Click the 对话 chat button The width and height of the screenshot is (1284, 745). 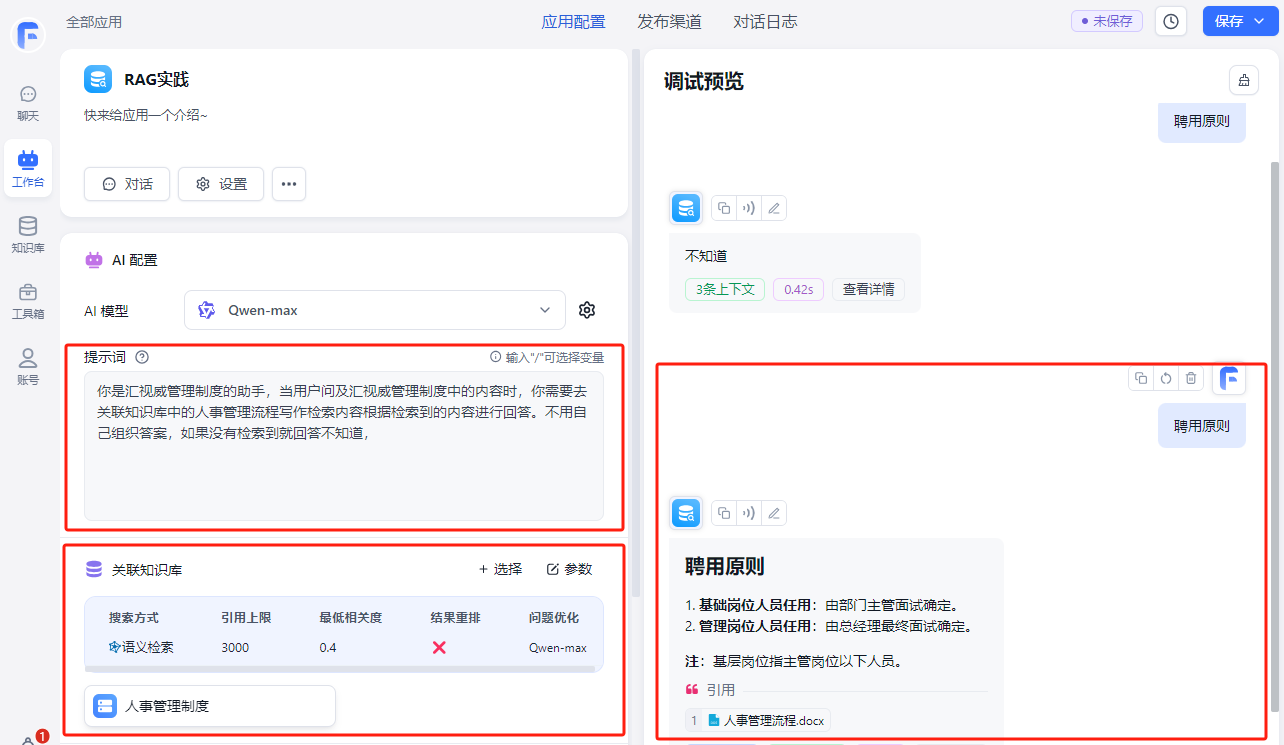click(127, 184)
